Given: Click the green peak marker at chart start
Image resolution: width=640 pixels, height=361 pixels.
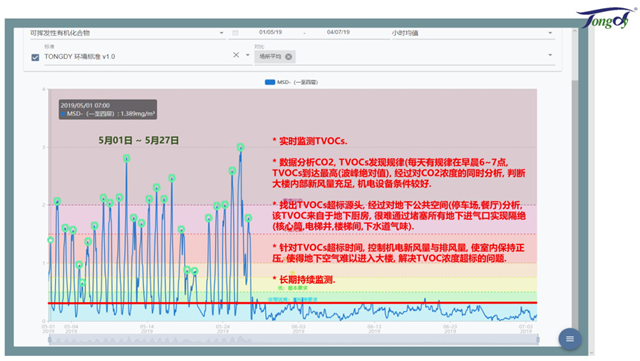Looking at the screenshot, I should point(51,240).
